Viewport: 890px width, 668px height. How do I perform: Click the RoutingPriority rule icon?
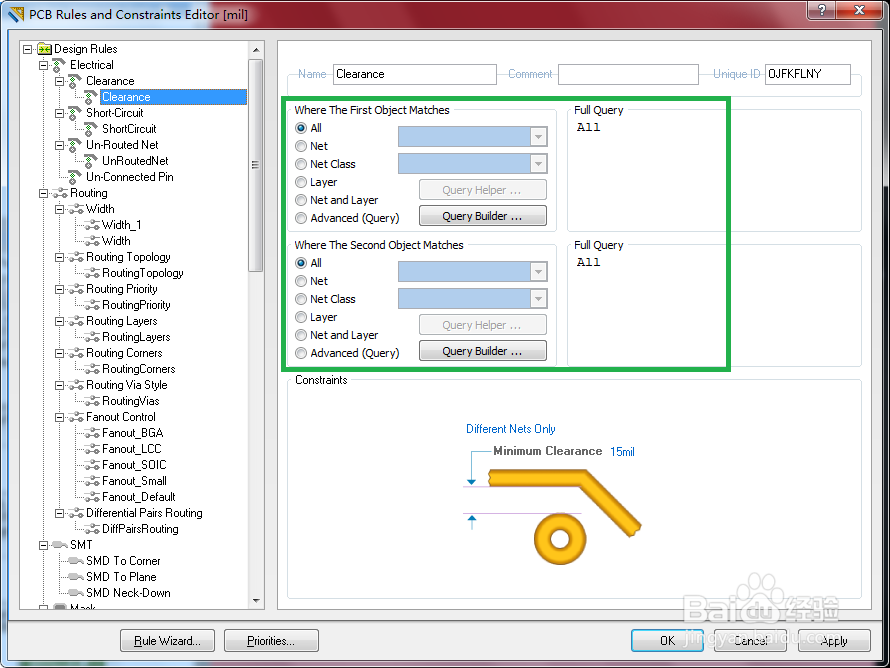pyautogui.click(x=92, y=305)
